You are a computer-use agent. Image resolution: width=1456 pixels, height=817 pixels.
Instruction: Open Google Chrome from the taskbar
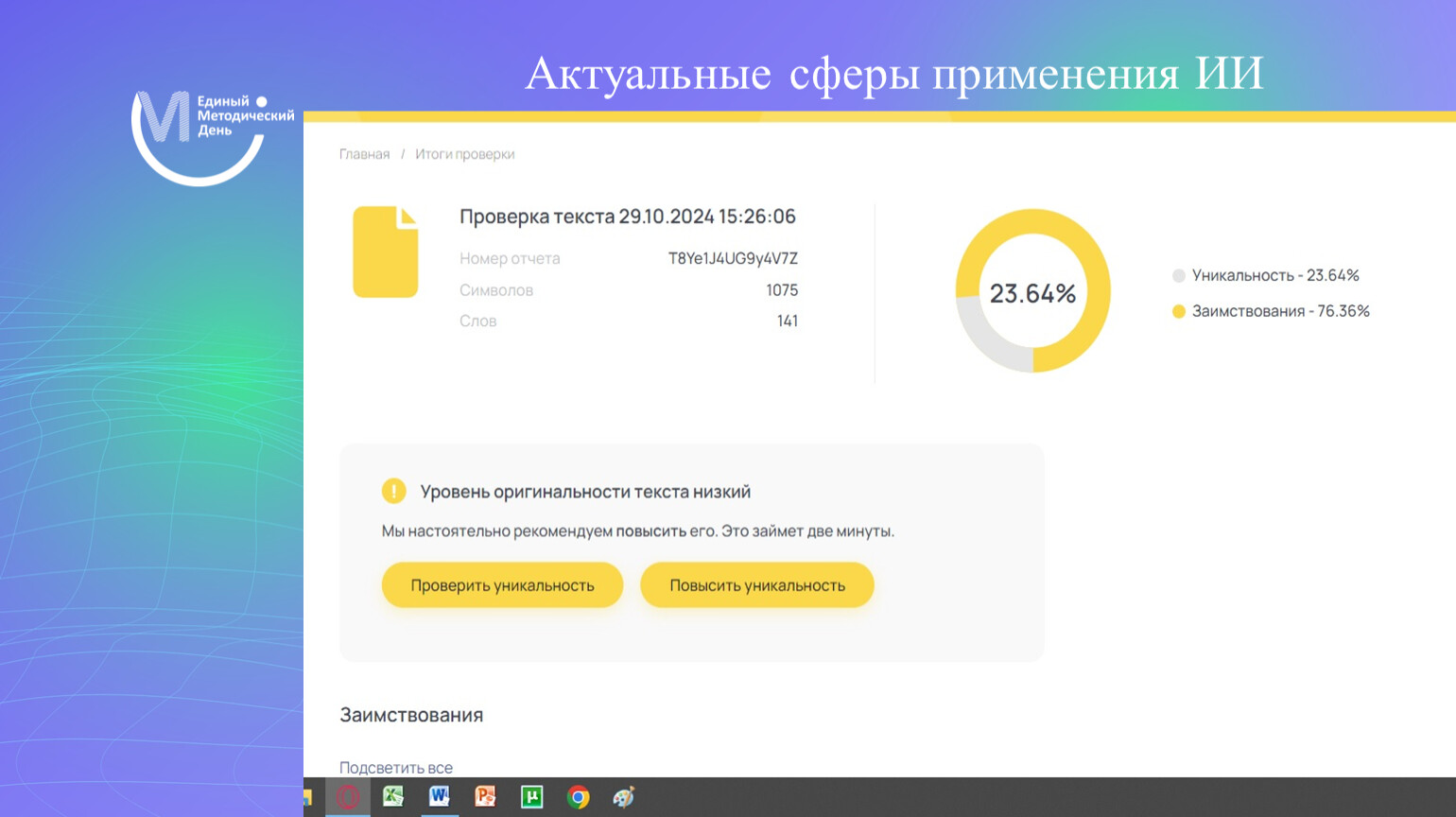point(578,797)
